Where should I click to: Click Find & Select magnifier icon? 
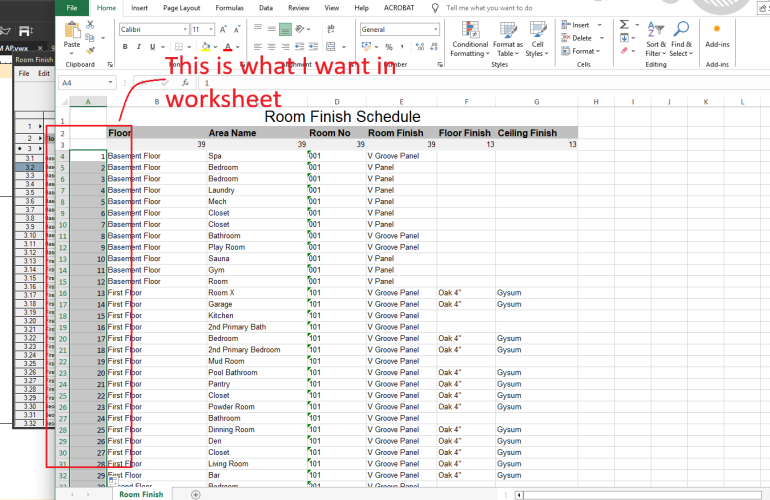[x=681, y=40]
